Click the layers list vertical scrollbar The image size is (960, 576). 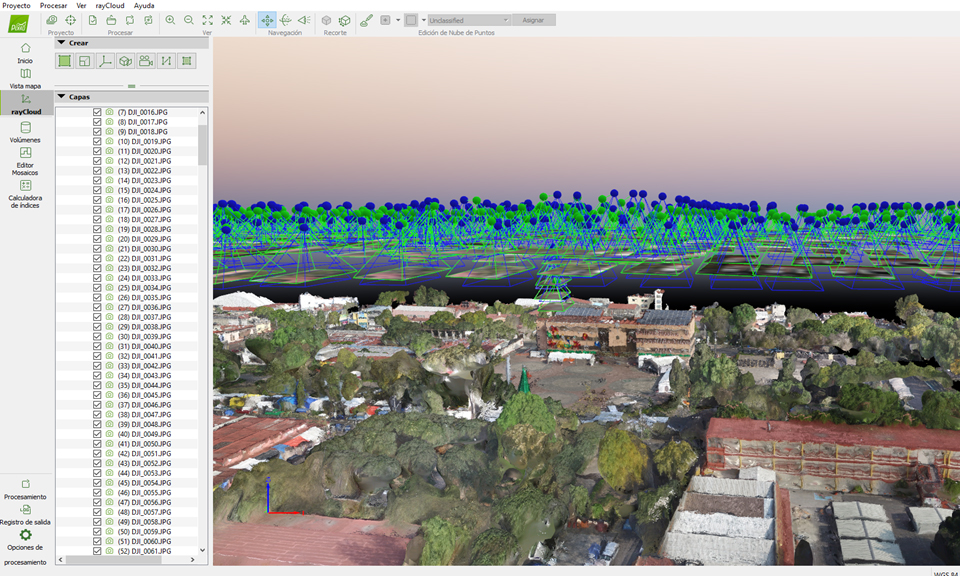pos(203,145)
